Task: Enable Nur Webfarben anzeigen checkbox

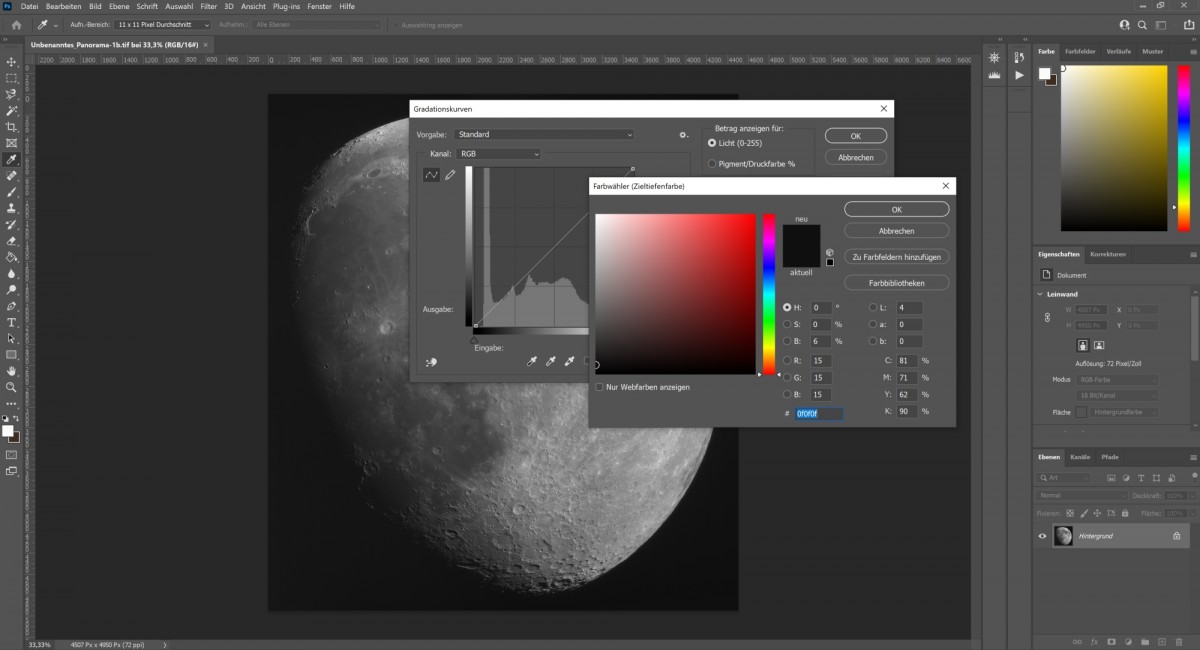Action: (599, 387)
